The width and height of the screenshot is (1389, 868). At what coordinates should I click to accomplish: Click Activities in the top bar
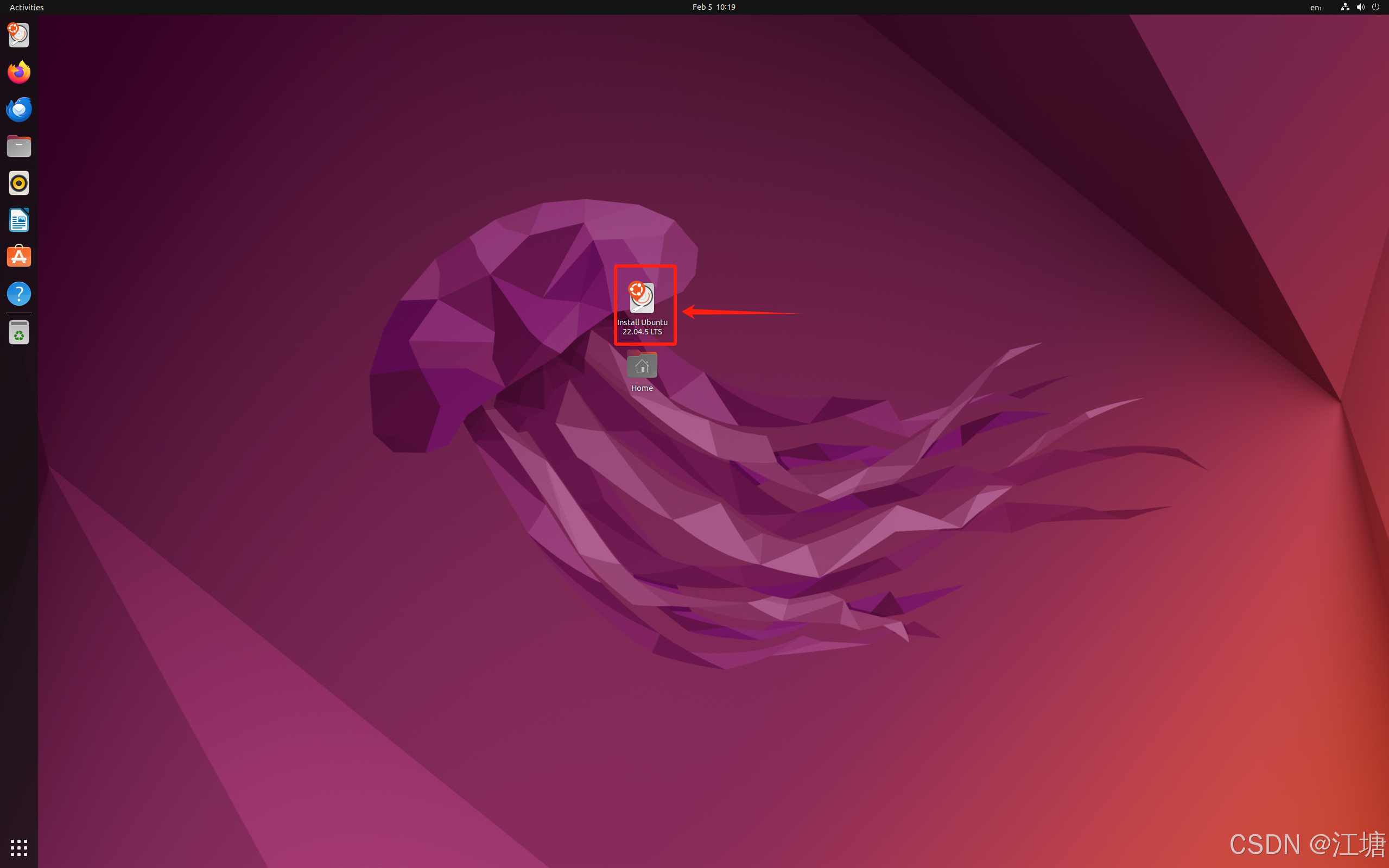pos(27,8)
